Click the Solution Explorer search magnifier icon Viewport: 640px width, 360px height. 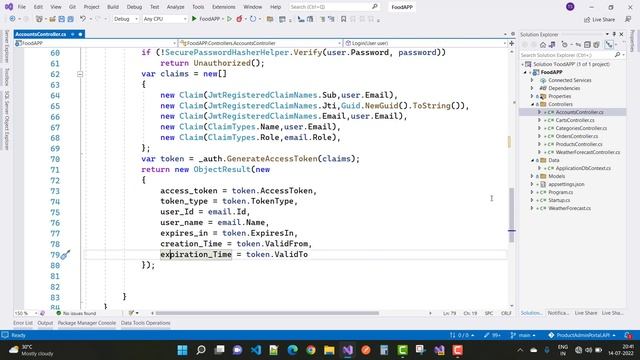click(617, 55)
